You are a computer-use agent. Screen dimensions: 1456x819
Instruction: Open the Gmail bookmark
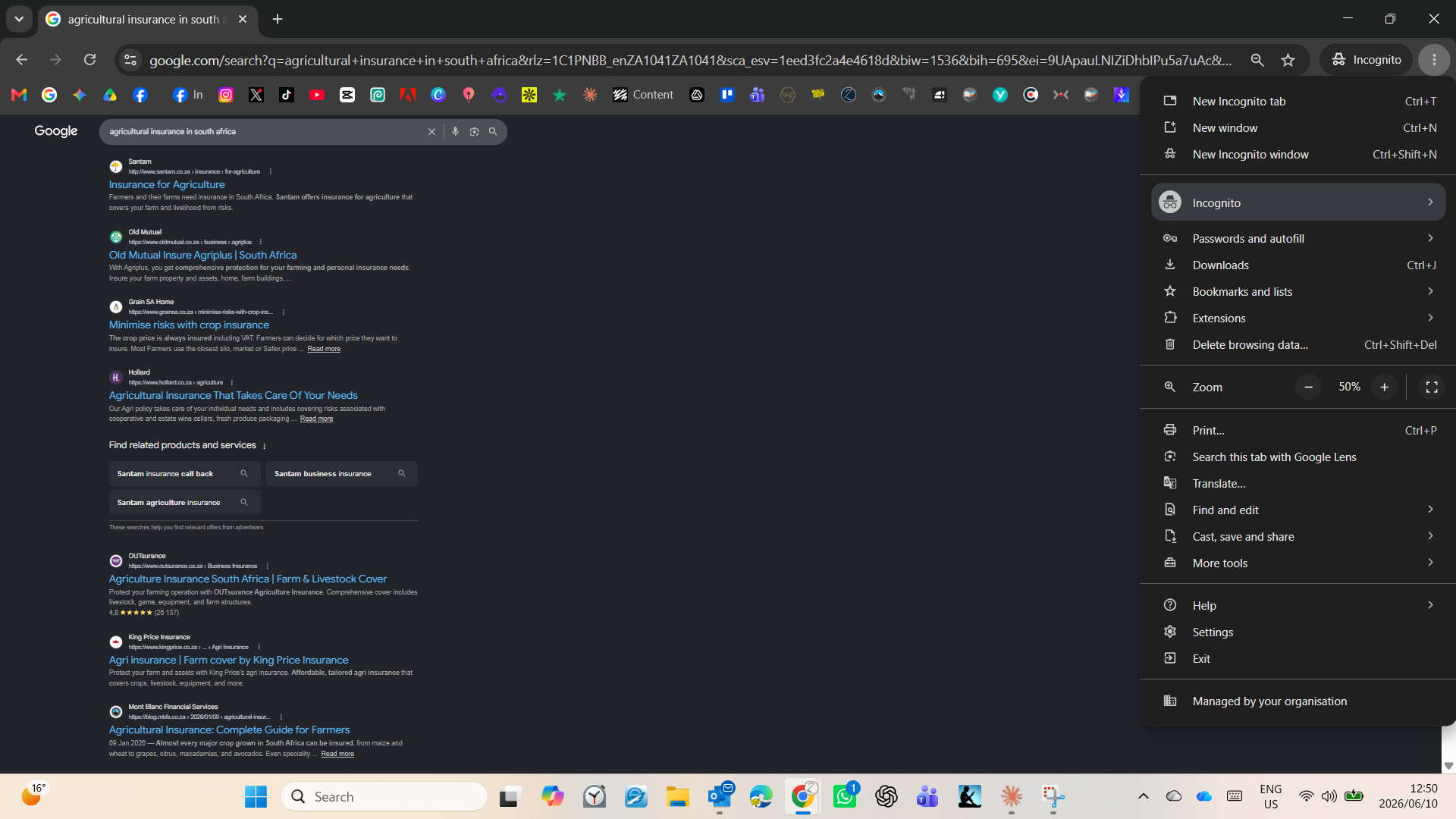tap(19, 95)
